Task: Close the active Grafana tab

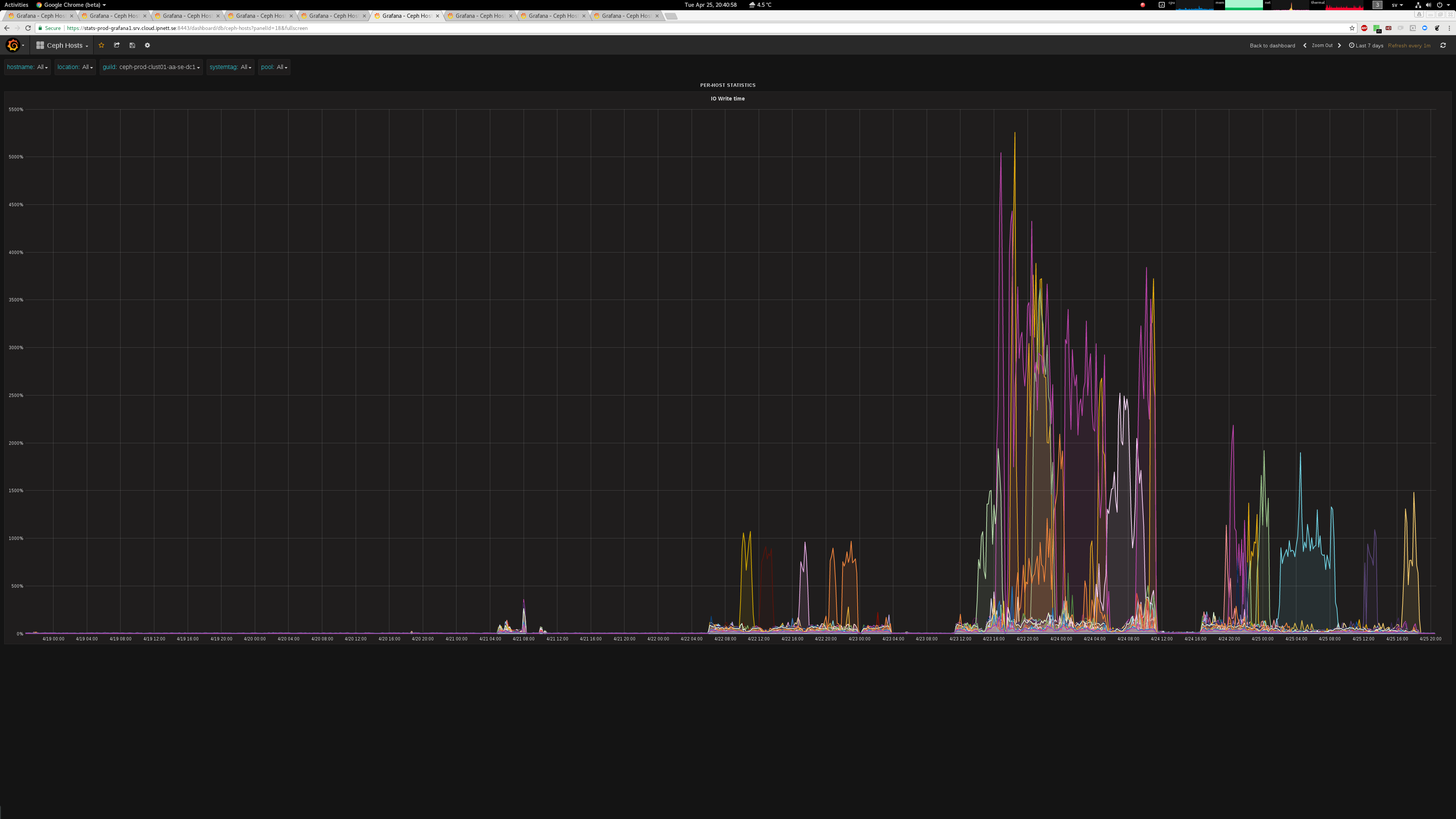Action: coord(438,16)
